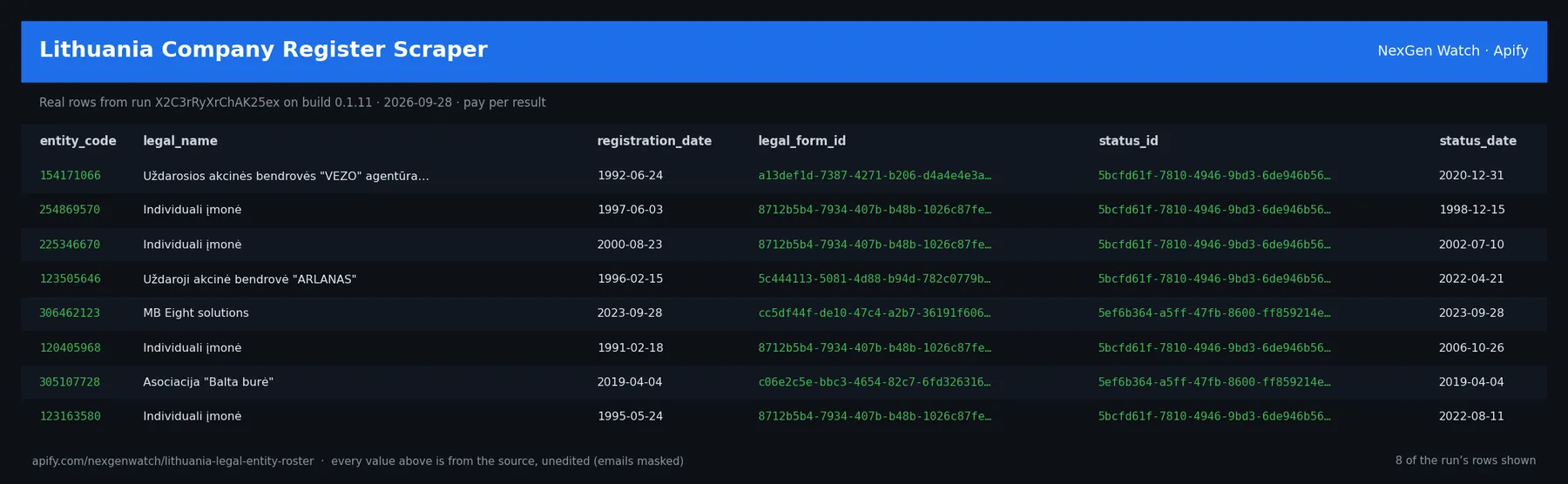Click the NexGen Watch · Apify label
The image size is (1568, 484).
(1452, 50)
